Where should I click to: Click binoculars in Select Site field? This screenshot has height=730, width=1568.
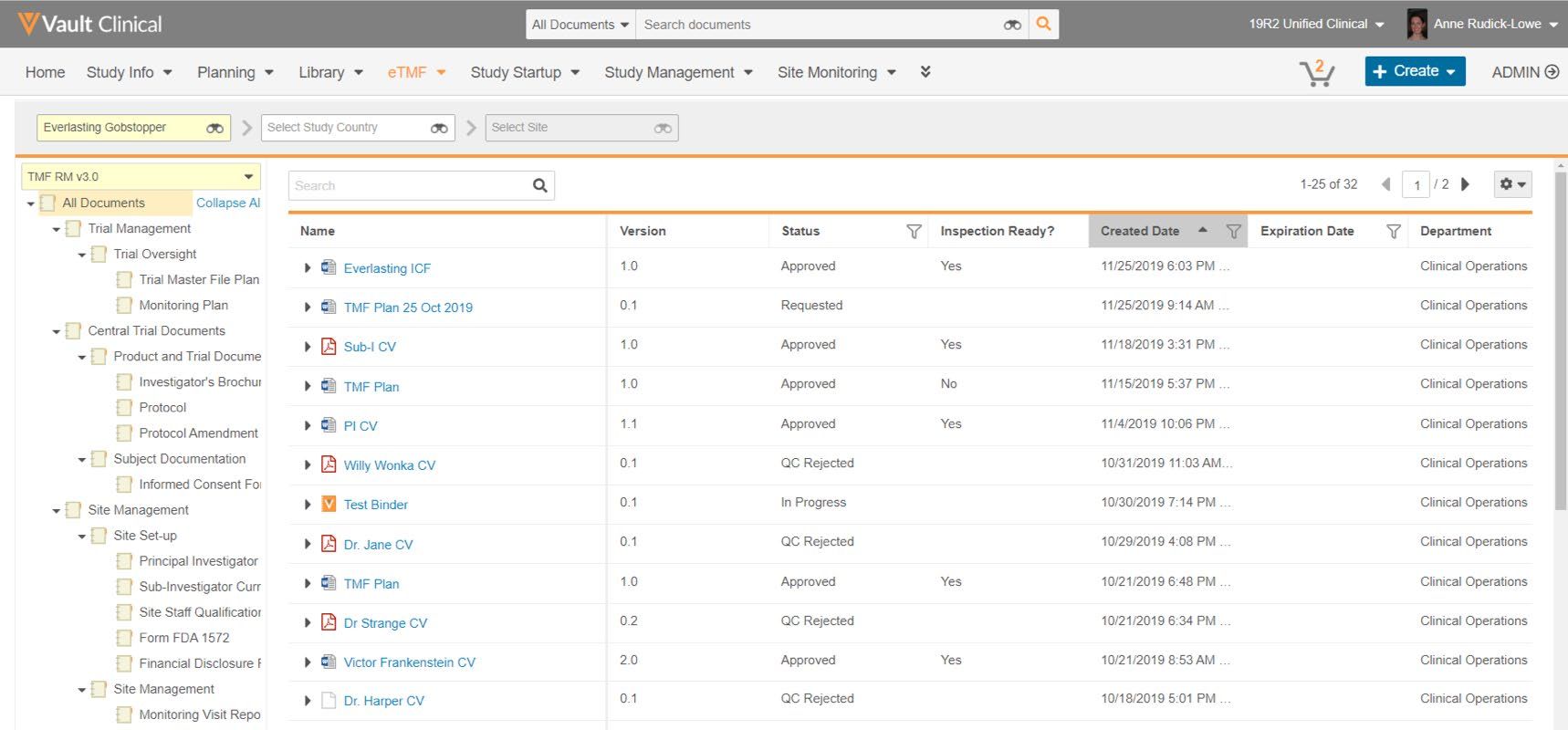663,128
